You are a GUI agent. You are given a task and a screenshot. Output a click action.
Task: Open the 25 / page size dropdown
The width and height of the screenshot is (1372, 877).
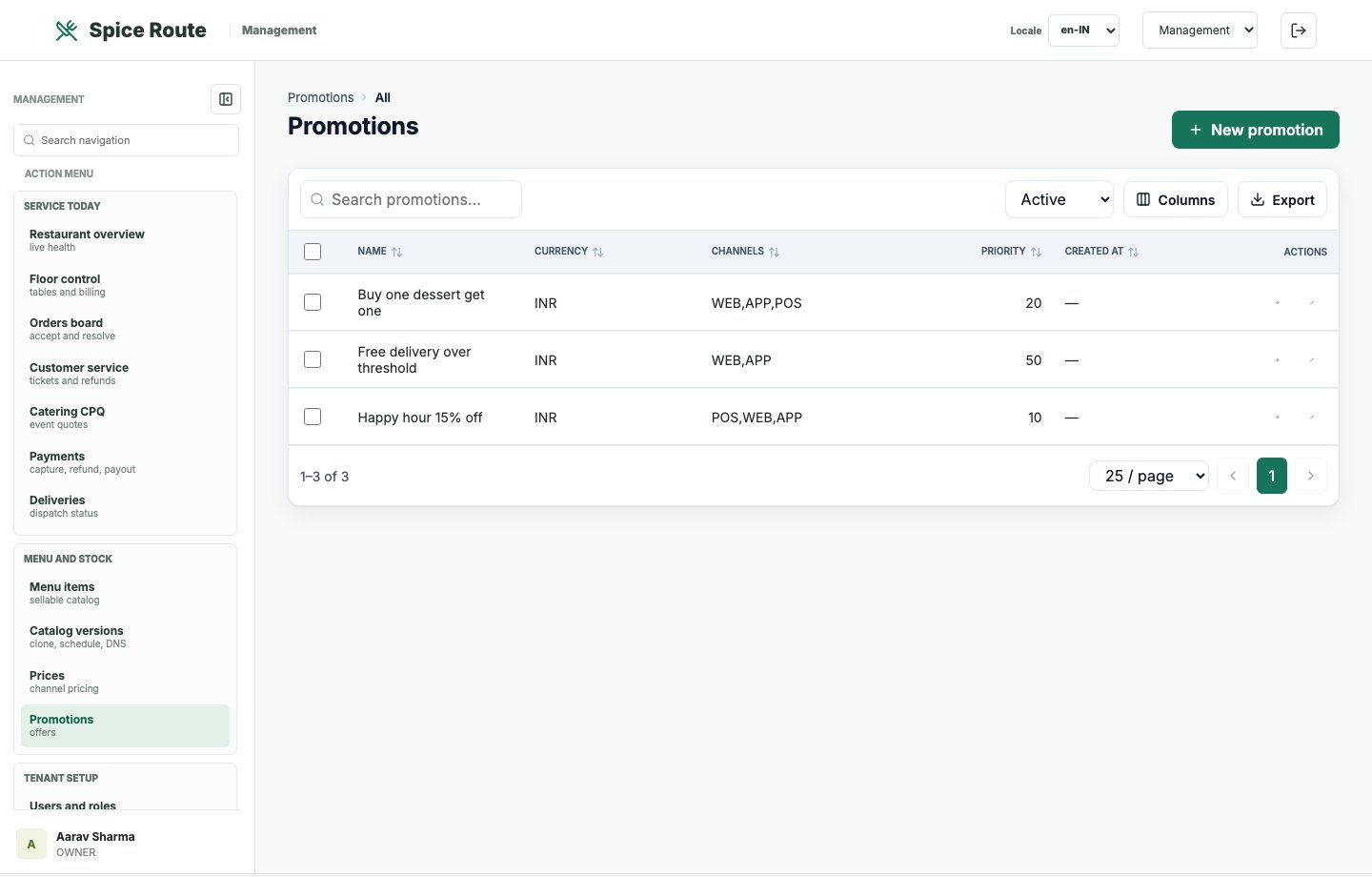[x=1149, y=476]
